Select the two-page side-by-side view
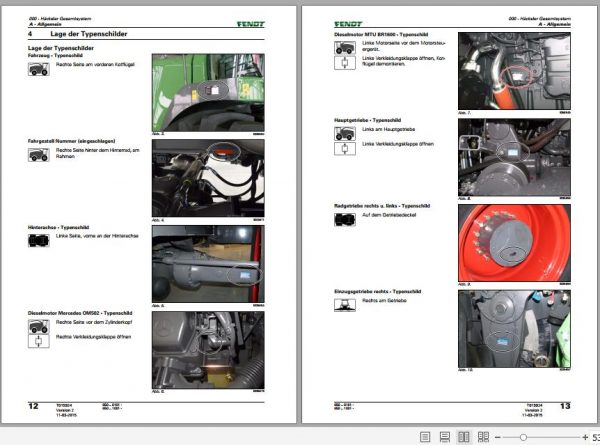Screen dimensions: 600x445 (464, 437)
